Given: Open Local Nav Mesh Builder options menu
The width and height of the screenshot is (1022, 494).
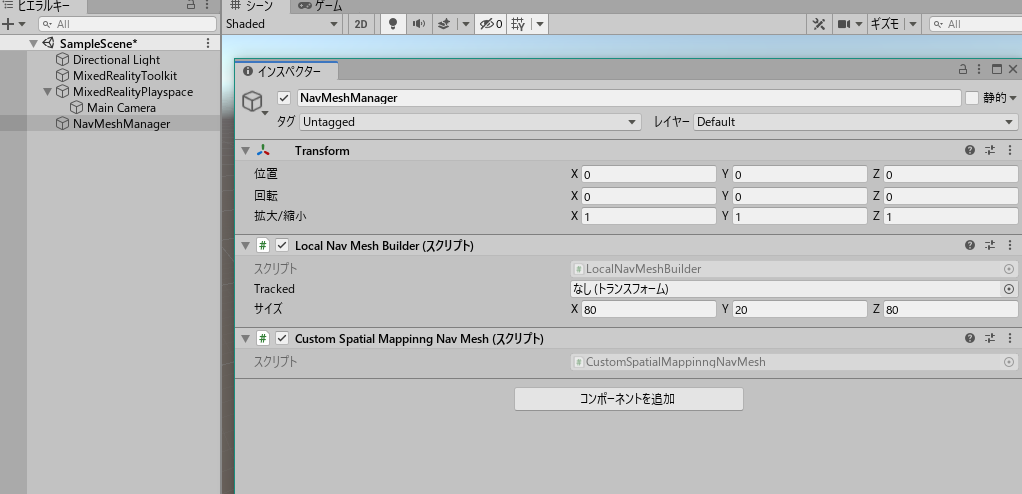Looking at the screenshot, I should click(1010, 246).
